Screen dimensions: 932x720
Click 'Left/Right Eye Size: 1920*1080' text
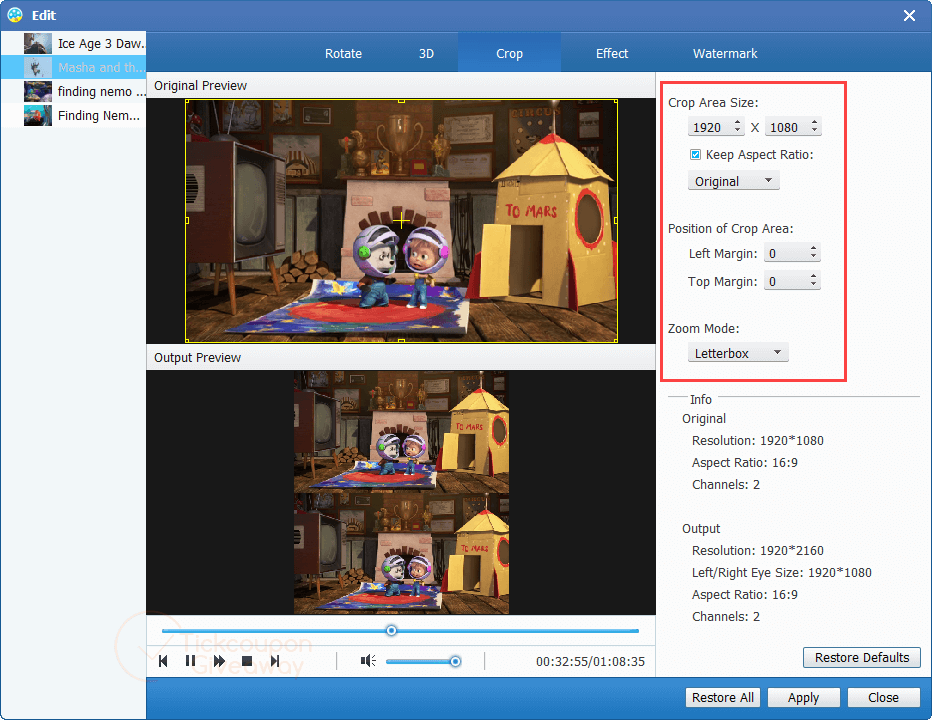coord(782,573)
